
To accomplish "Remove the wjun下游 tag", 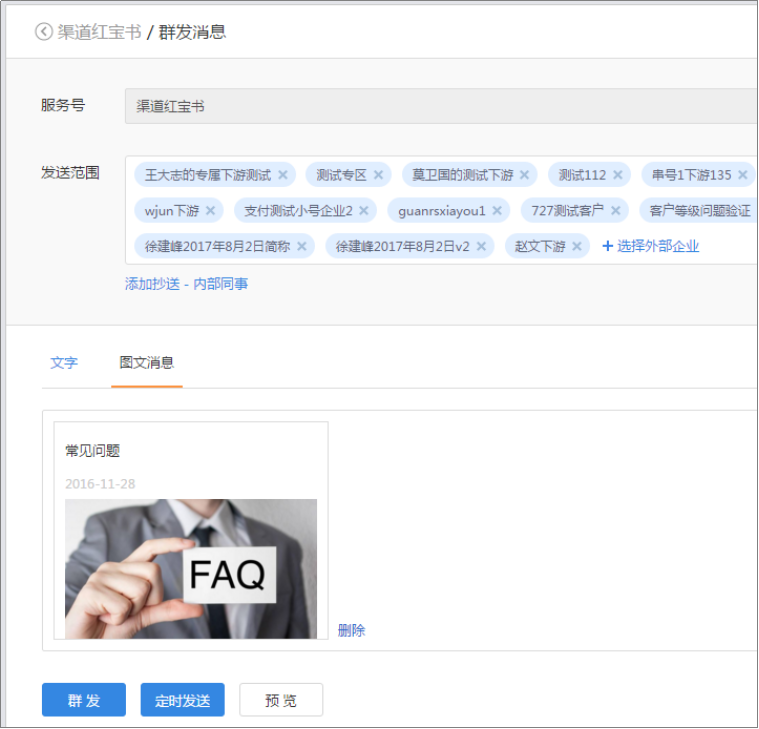I will (210, 211).
